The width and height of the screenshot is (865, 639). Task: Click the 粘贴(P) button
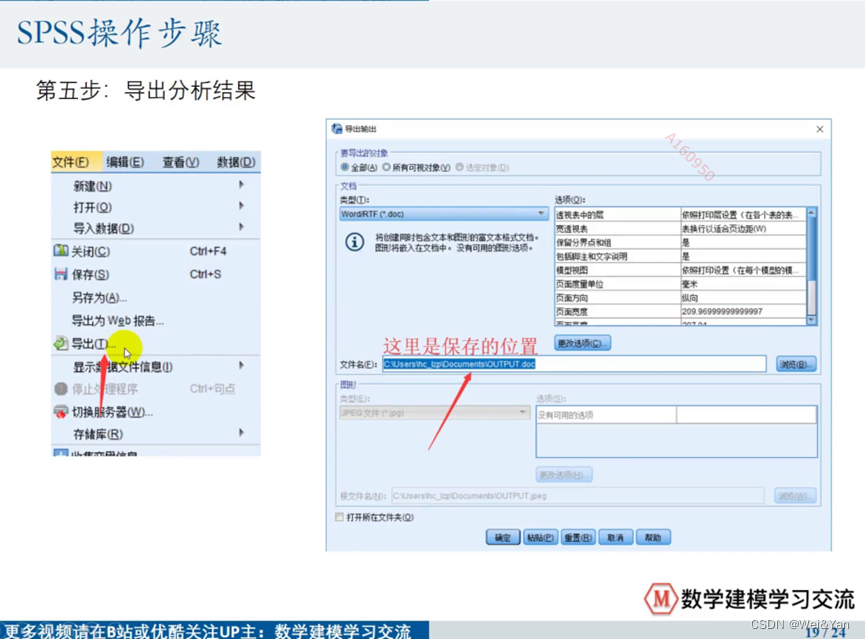(540, 537)
